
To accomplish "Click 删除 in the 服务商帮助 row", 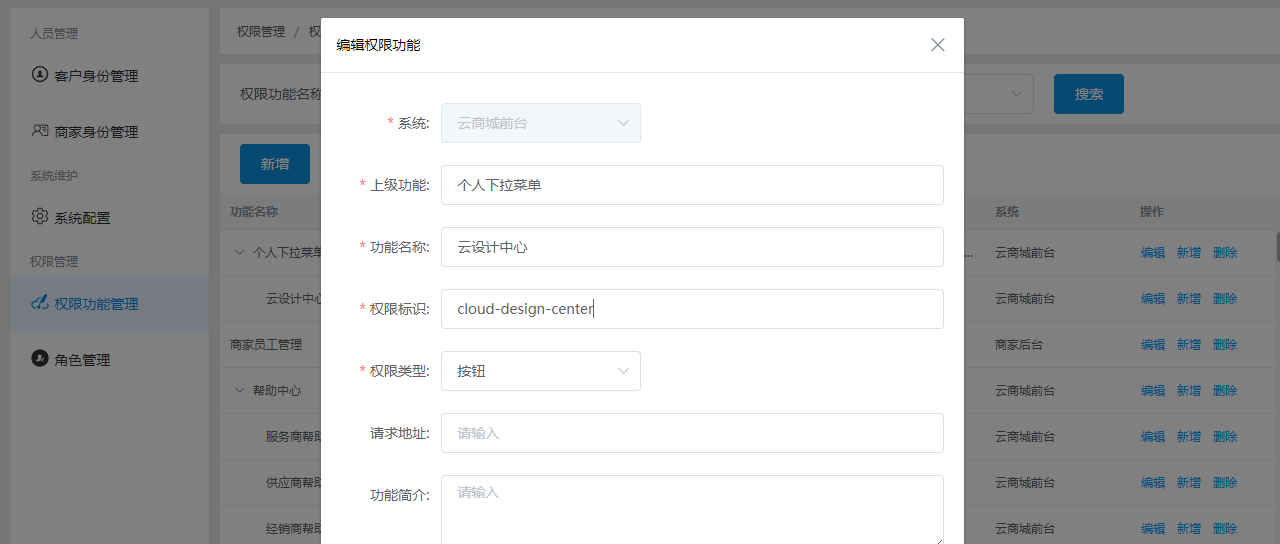I will click(1225, 437).
